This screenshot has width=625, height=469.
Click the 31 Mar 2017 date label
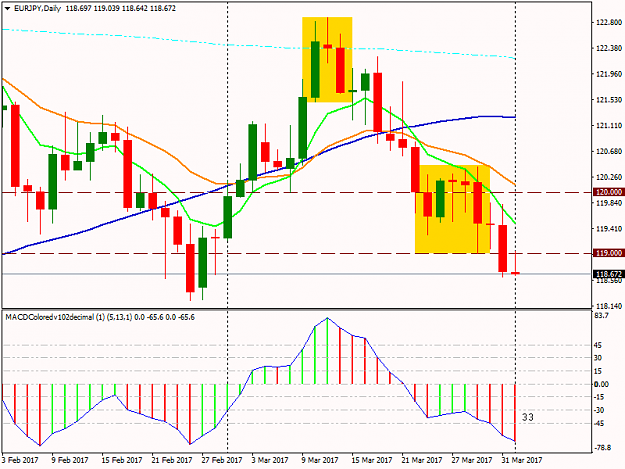(522, 460)
